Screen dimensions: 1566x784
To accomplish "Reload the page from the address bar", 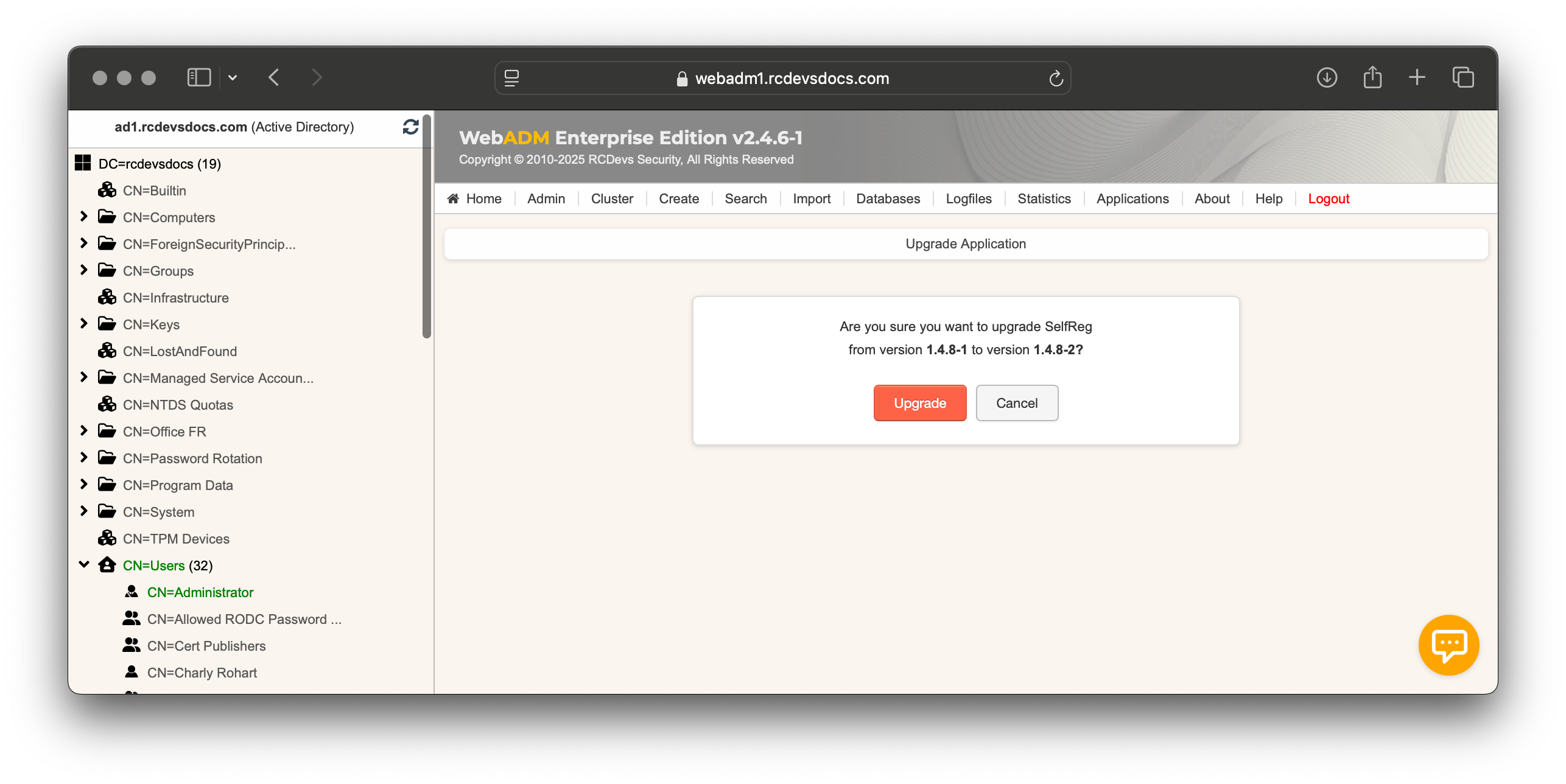I will 1056,79.
